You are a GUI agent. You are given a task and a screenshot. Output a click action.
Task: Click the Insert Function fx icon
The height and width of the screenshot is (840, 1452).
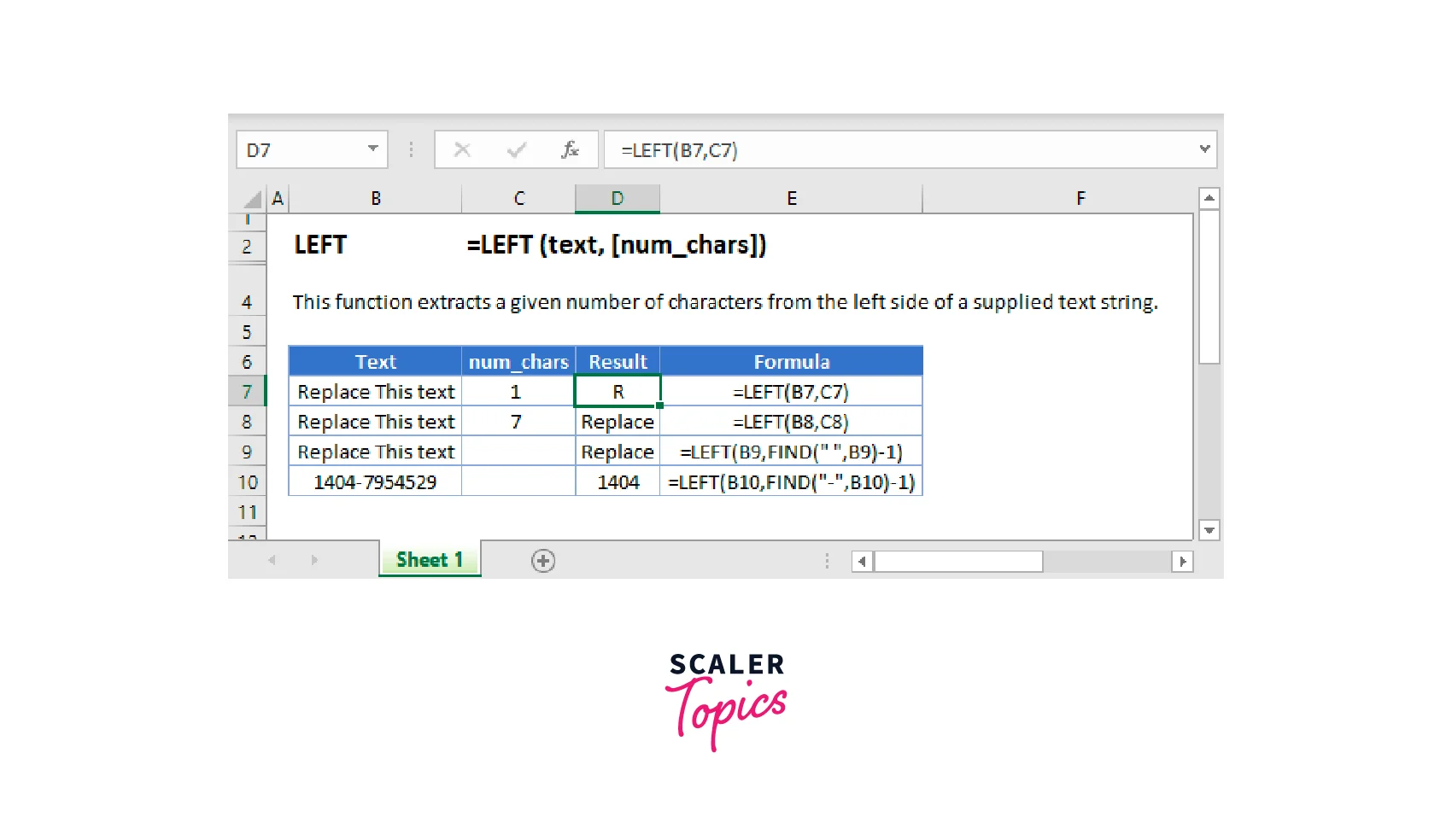coord(570,150)
